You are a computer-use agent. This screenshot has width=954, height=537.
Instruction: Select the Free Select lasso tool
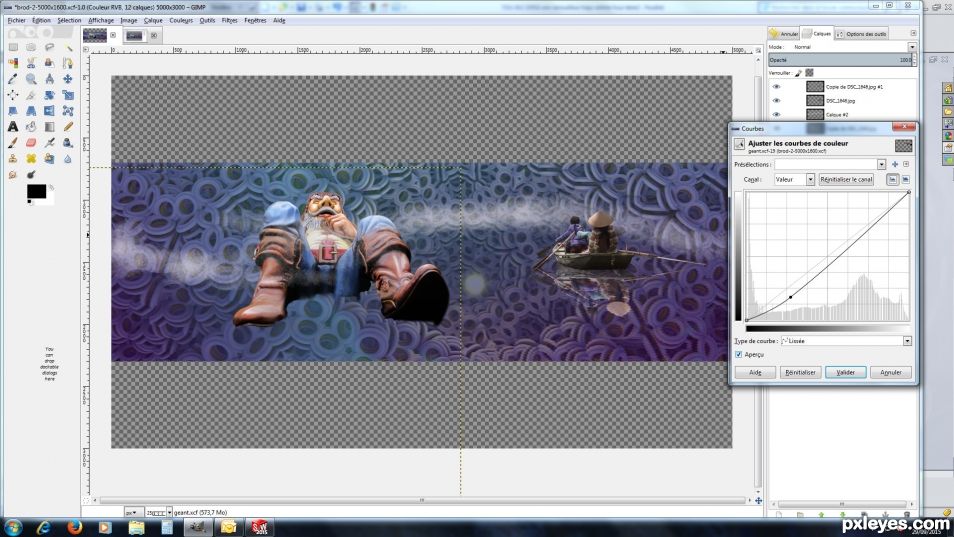click(x=49, y=47)
